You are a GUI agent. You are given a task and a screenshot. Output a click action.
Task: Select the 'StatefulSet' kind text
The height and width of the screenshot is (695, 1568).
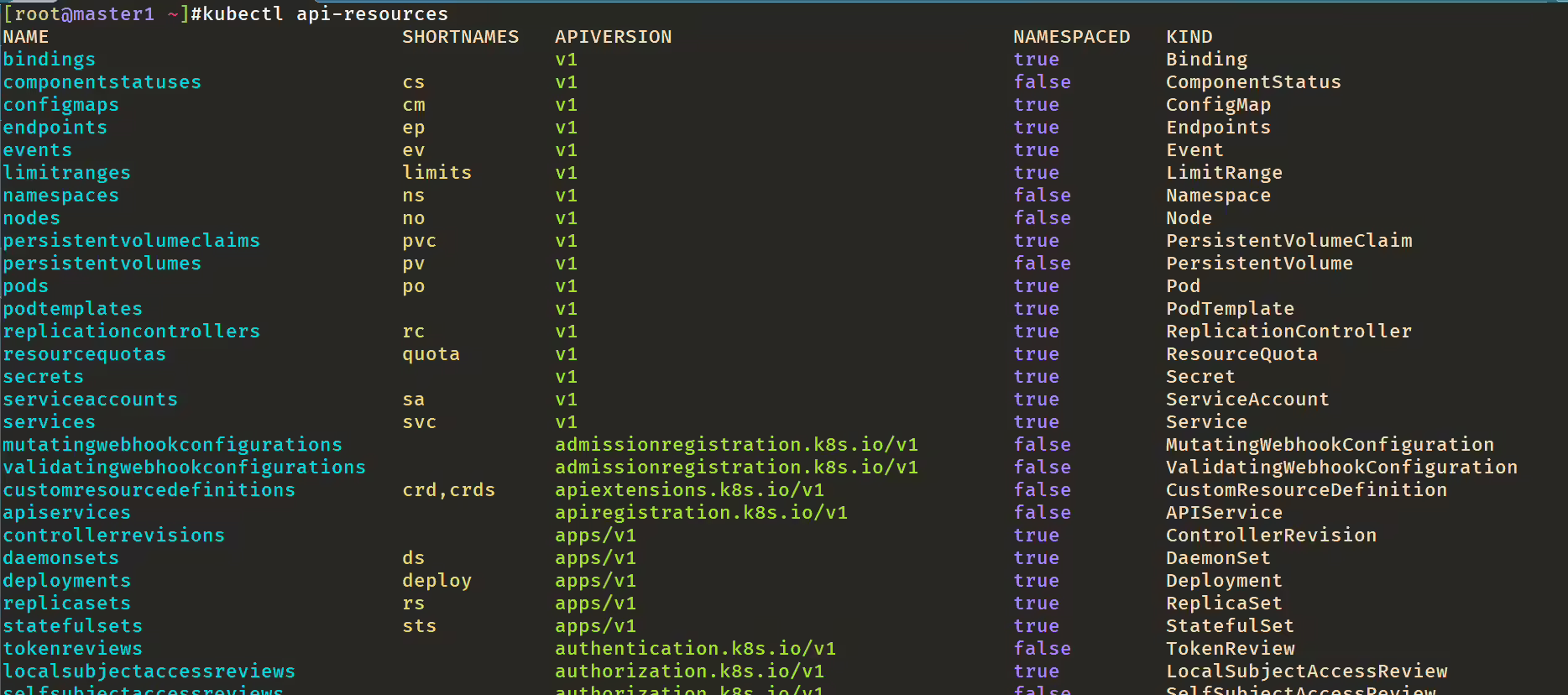tap(1231, 626)
